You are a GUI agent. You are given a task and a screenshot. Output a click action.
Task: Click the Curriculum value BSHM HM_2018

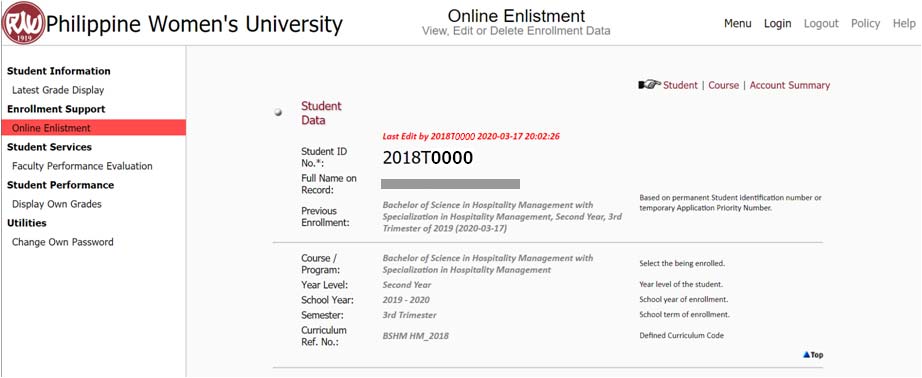415,336
